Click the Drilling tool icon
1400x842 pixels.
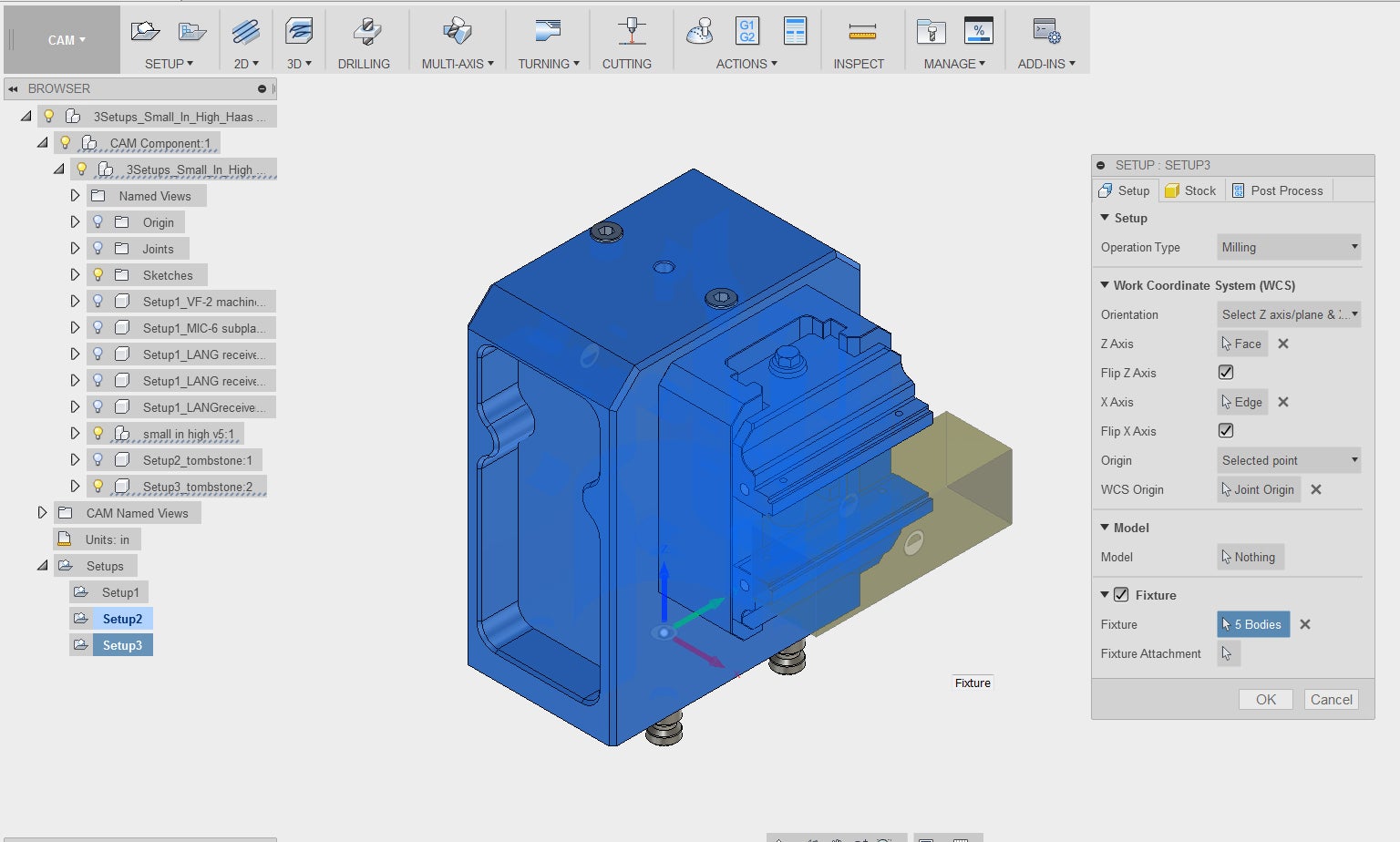pyautogui.click(x=365, y=33)
